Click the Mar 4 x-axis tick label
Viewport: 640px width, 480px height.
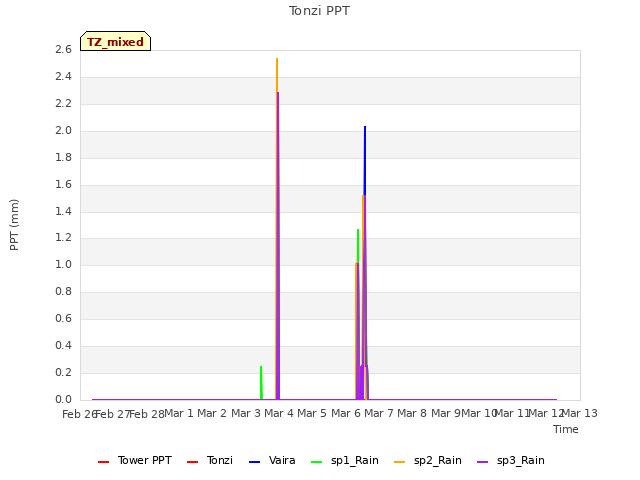(279, 413)
